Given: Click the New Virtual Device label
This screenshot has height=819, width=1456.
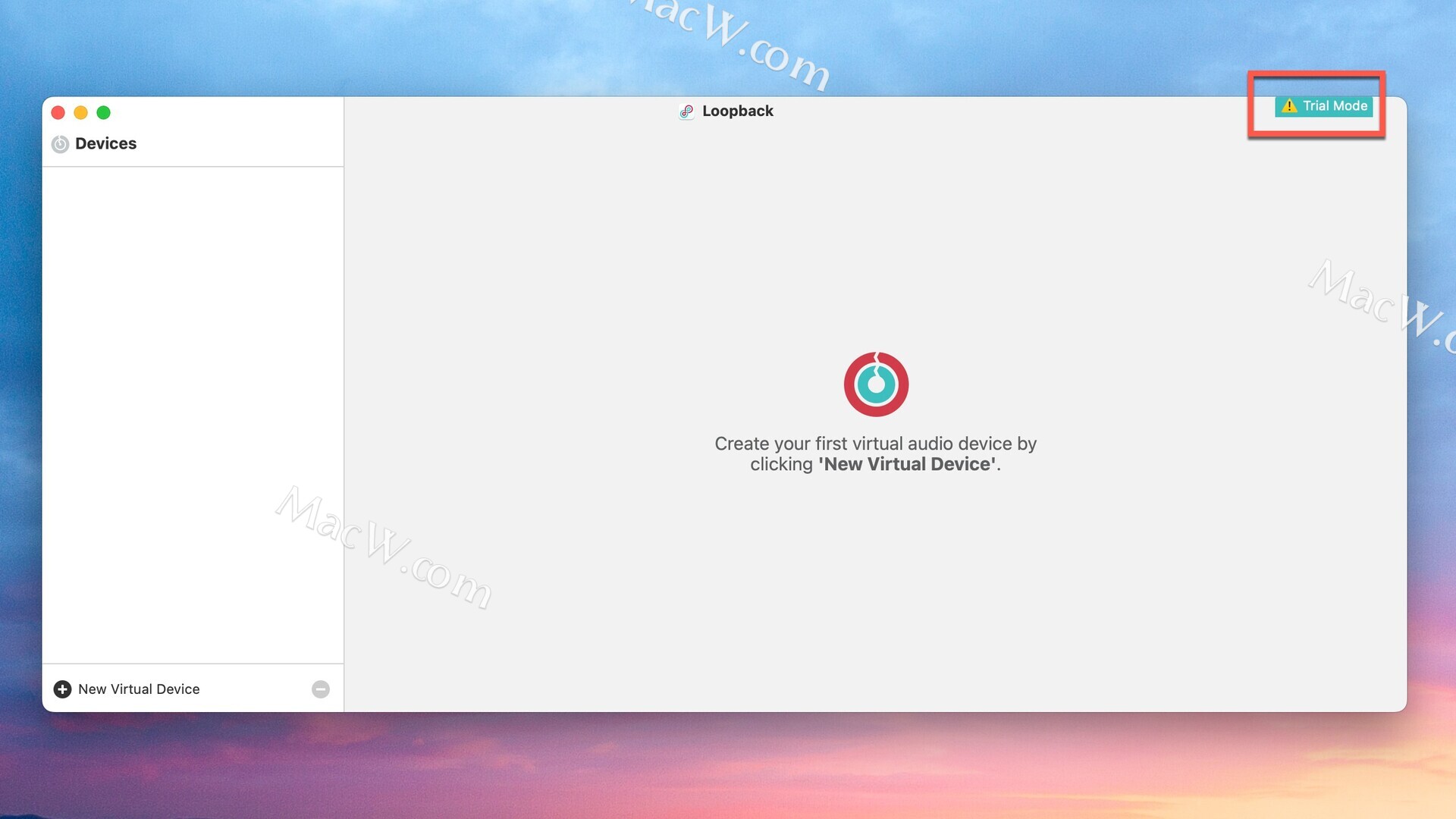Looking at the screenshot, I should tap(139, 689).
